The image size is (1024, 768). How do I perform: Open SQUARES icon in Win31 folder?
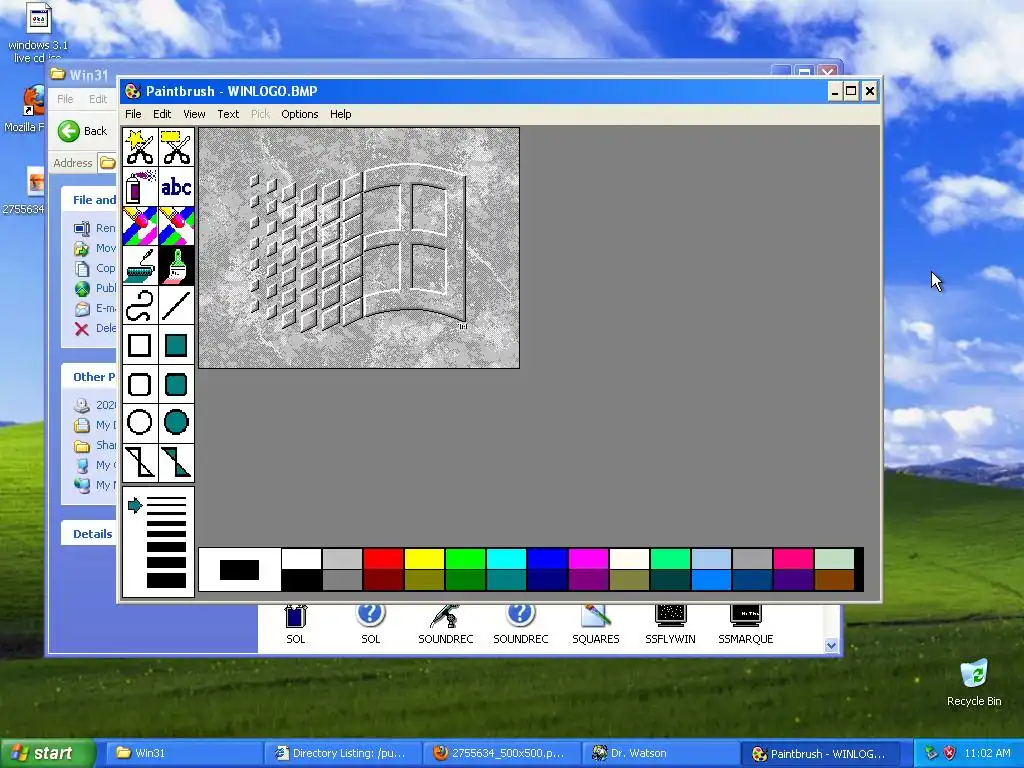596,624
